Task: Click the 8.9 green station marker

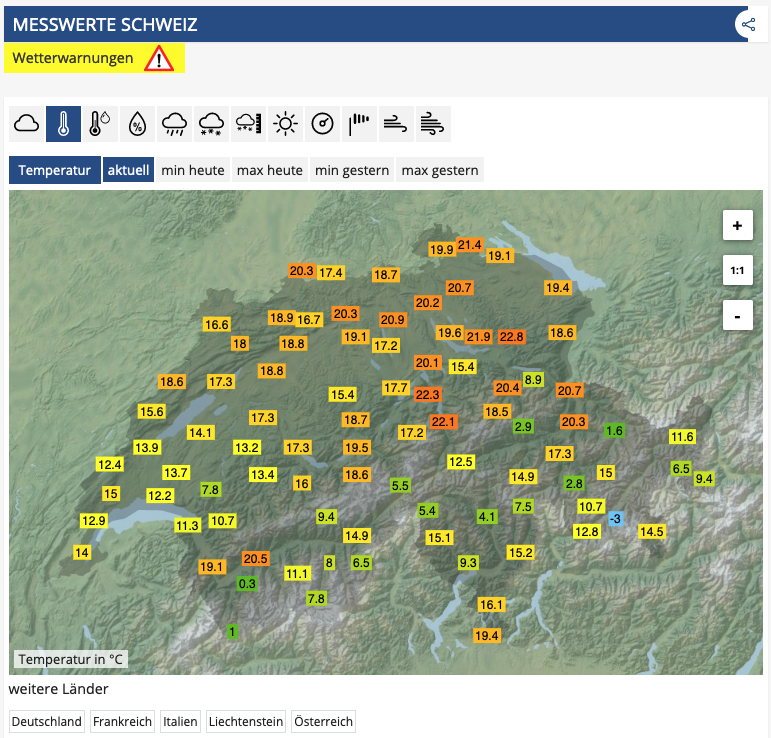Action: [533, 380]
